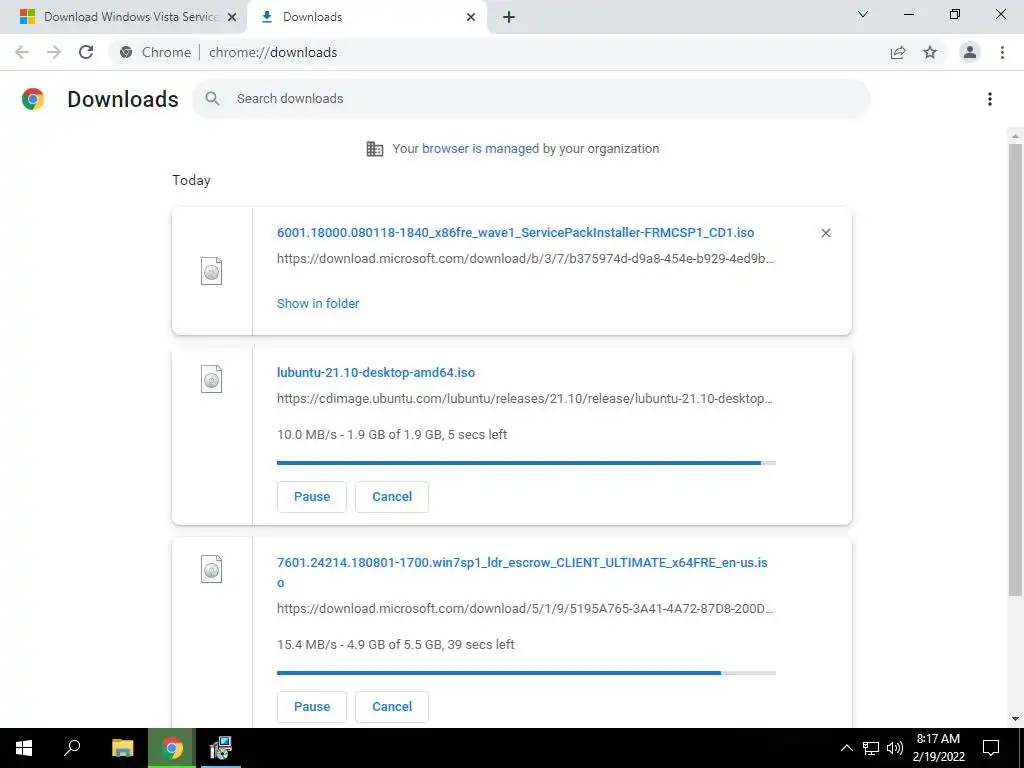
Task: Open File Explorer from the taskbar
Action: [x=122, y=748]
